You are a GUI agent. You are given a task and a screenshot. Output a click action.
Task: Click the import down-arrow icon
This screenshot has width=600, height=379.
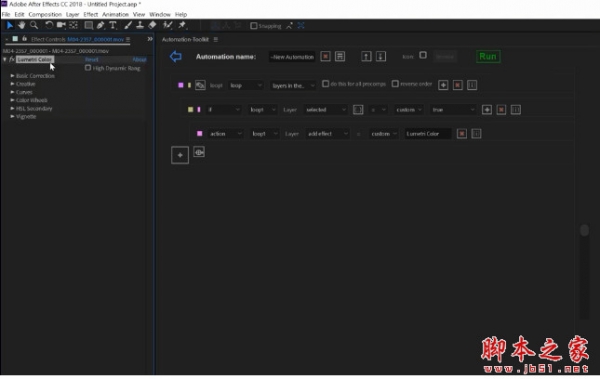pos(381,57)
